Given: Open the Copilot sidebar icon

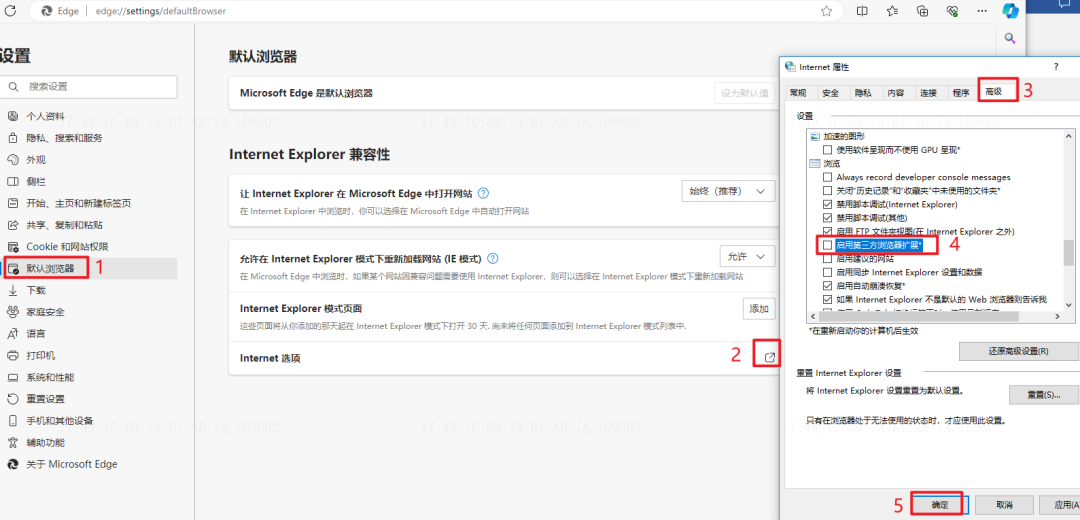Looking at the screenshot, I should click(x=1010, y=11).
